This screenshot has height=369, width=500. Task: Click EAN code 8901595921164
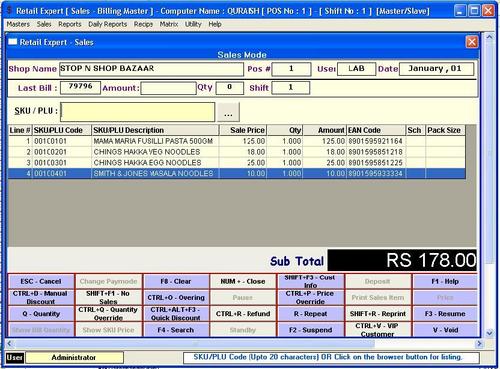click(376, 141)
